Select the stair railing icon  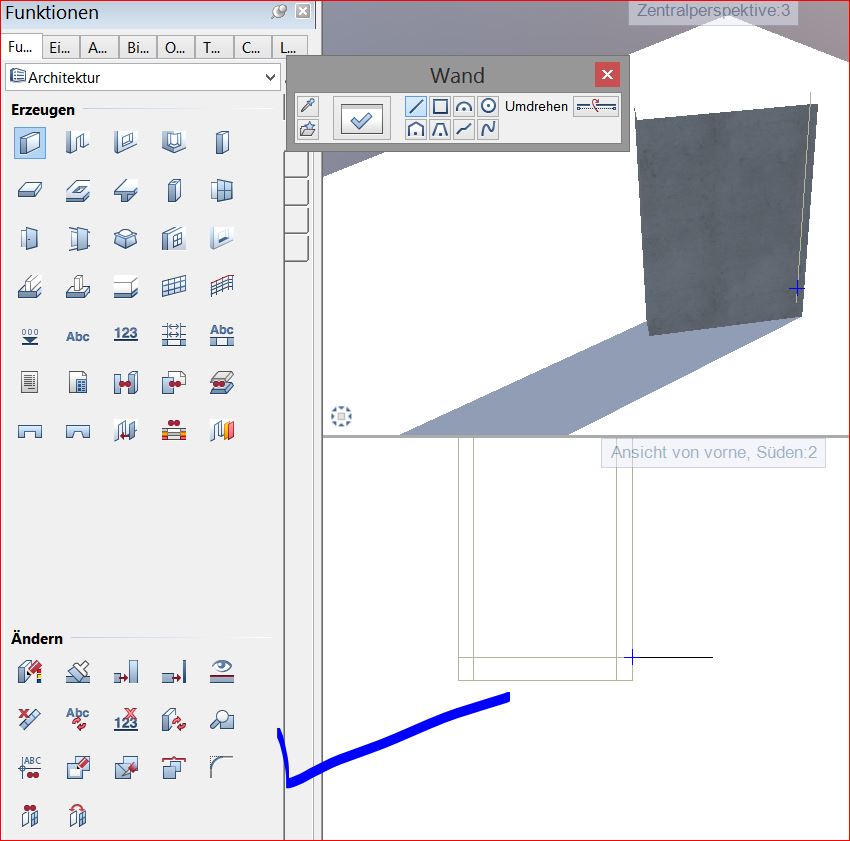[x=222, y=286]
